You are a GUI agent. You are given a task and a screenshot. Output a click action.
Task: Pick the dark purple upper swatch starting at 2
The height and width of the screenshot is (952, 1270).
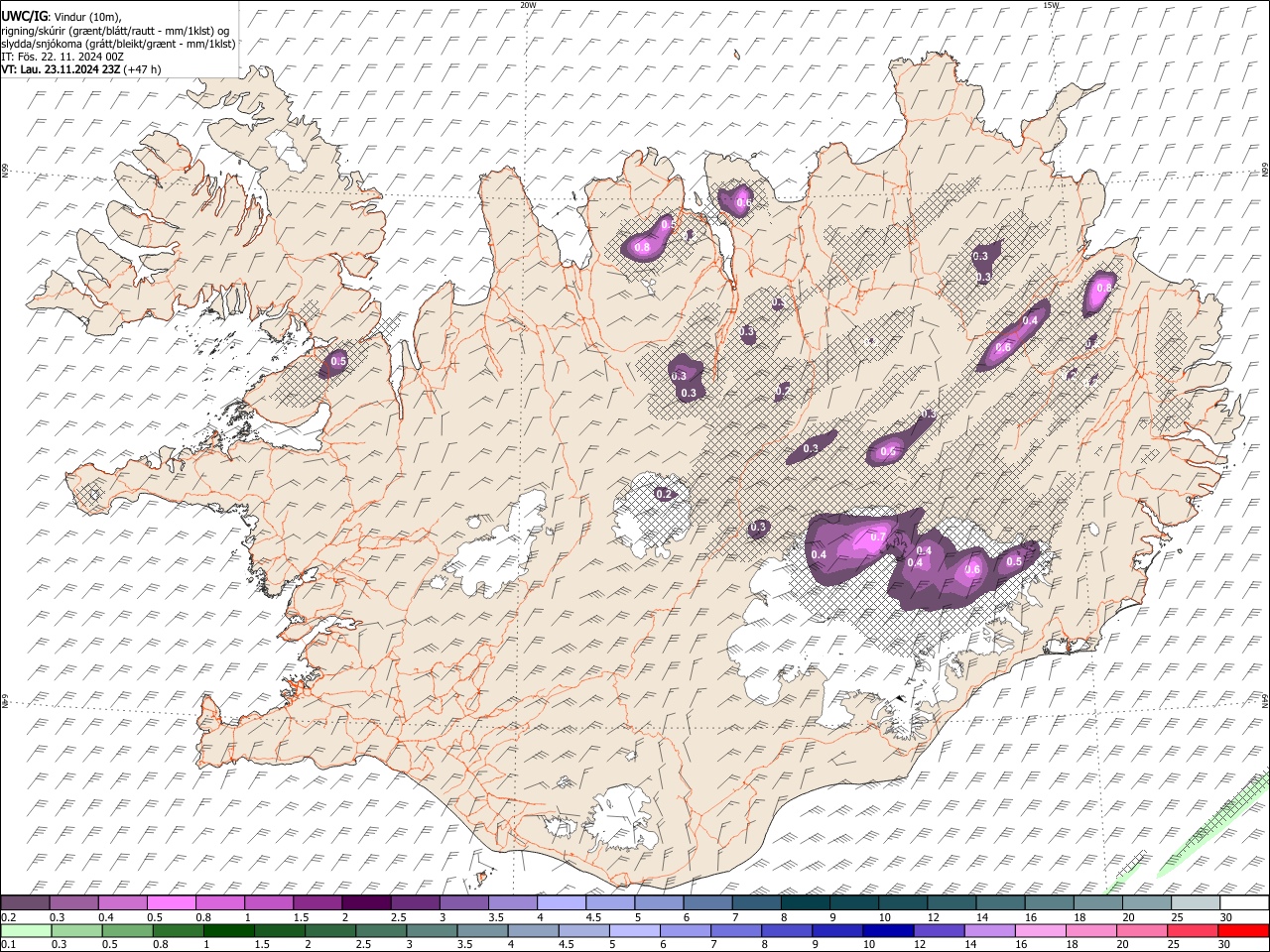pos(366,902)
